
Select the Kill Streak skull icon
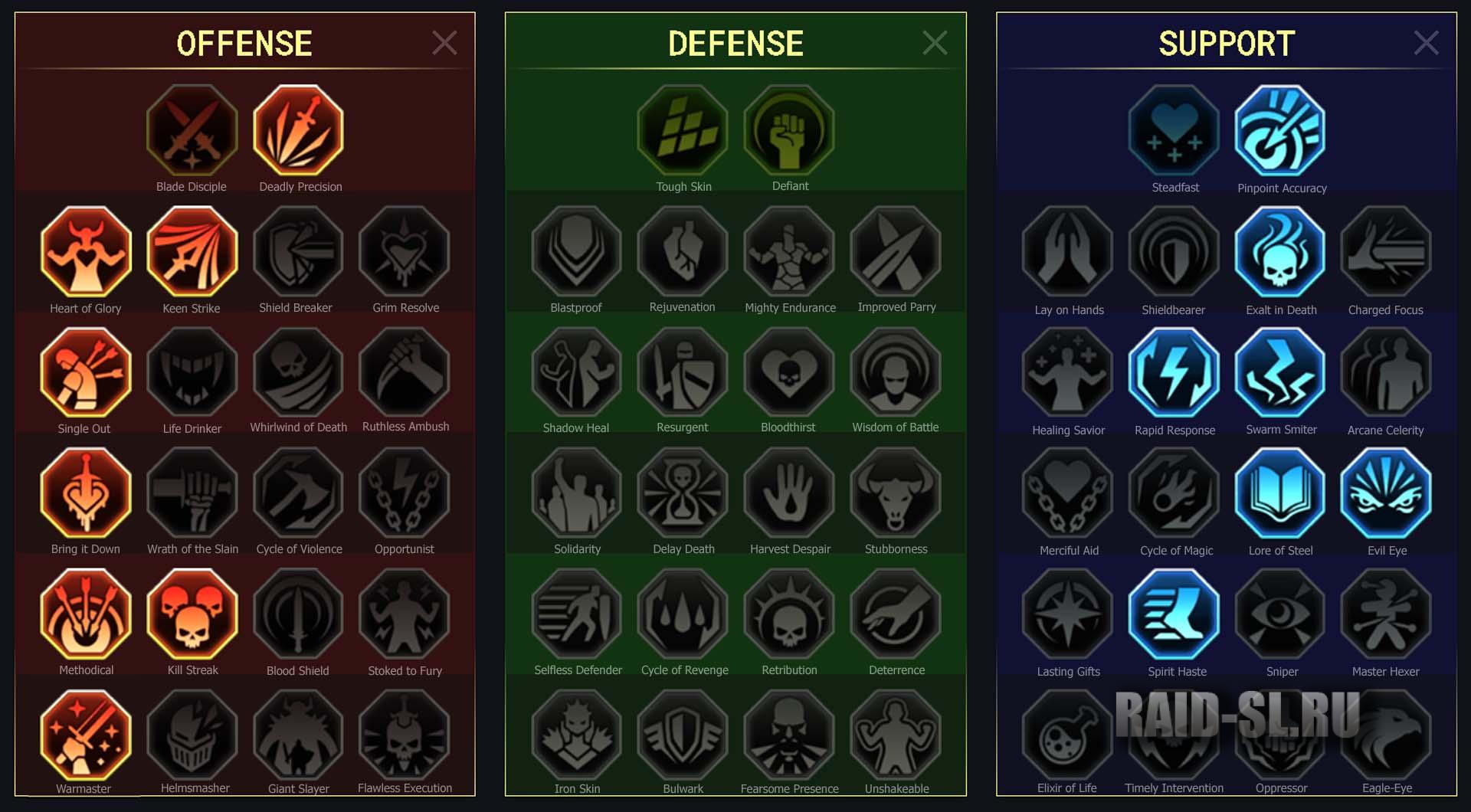point(192,614)
